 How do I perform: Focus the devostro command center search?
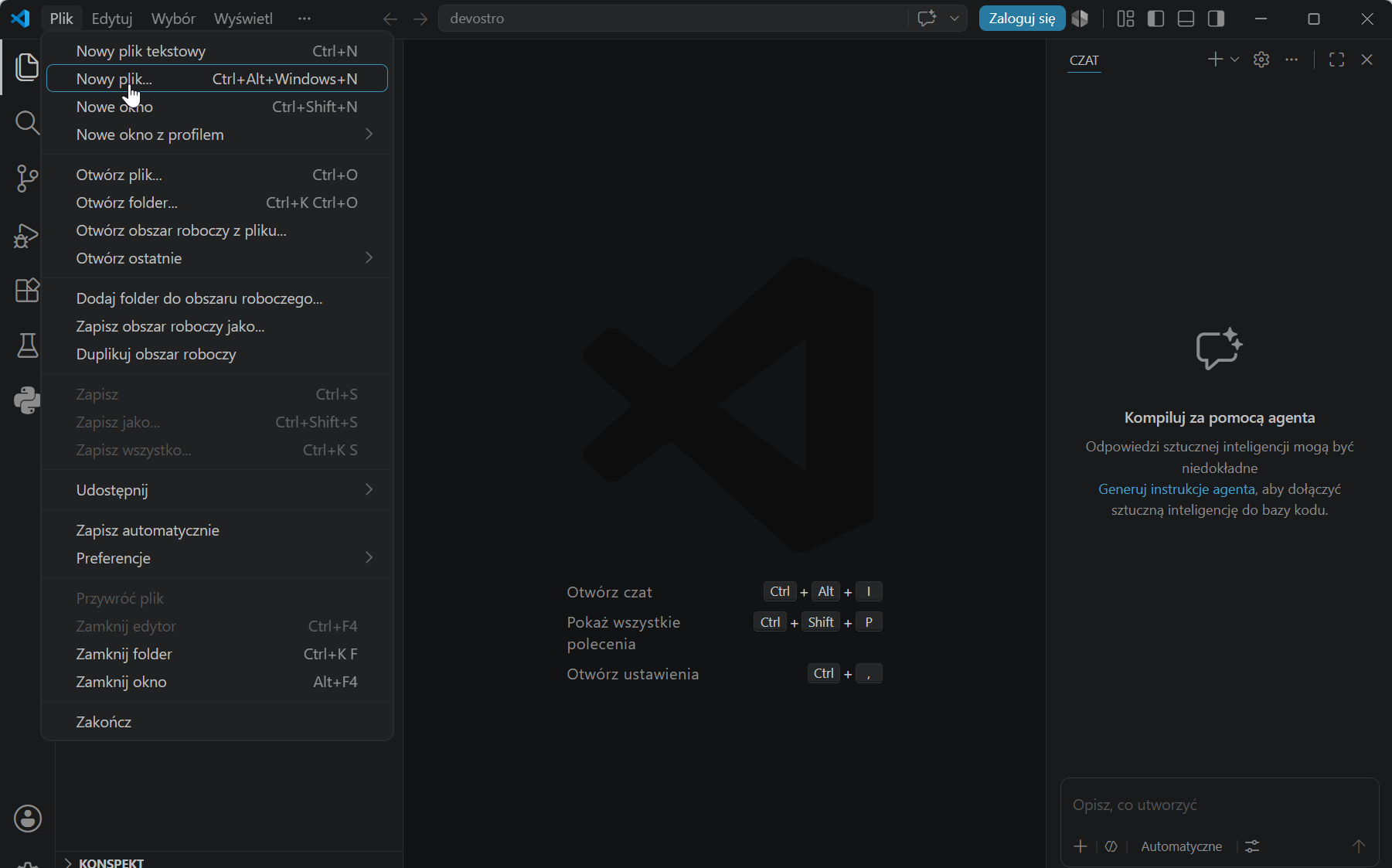tap(672, 19)
